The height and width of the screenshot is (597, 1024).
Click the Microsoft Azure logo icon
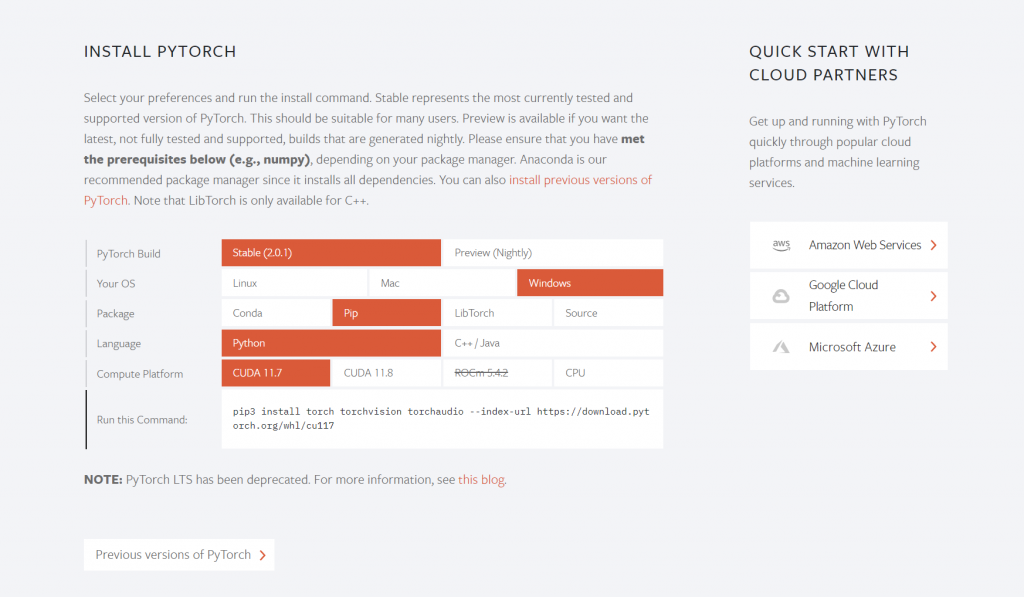(781, 347)
